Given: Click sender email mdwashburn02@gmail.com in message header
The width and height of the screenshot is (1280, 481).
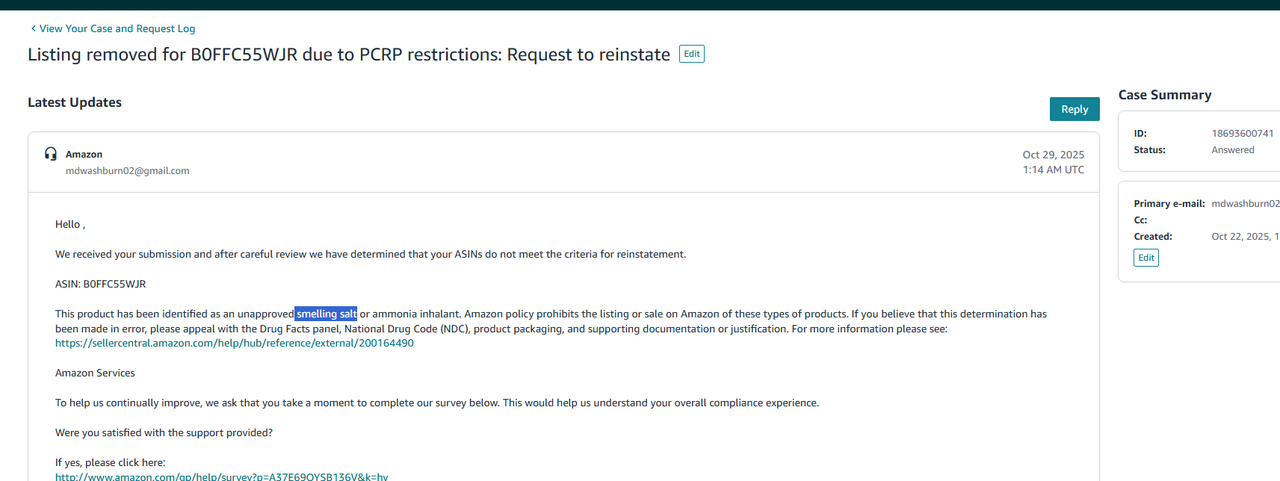Looking at the screenshot, I should pos(127,171).
